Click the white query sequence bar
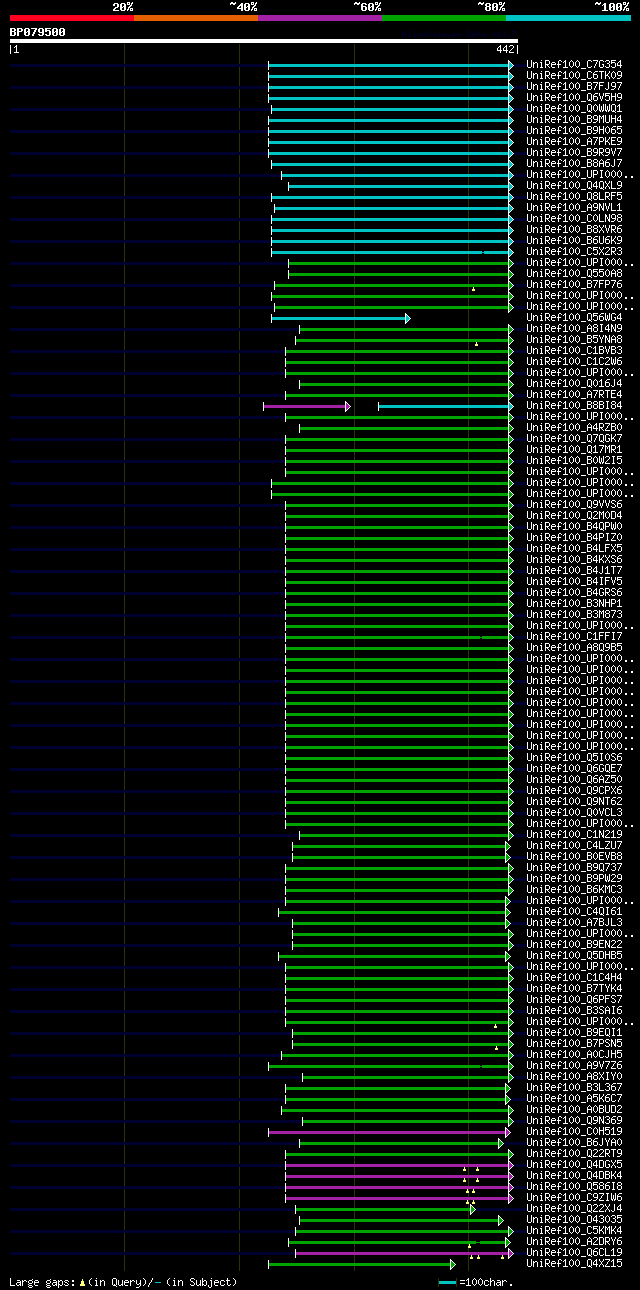 point(263,41)
